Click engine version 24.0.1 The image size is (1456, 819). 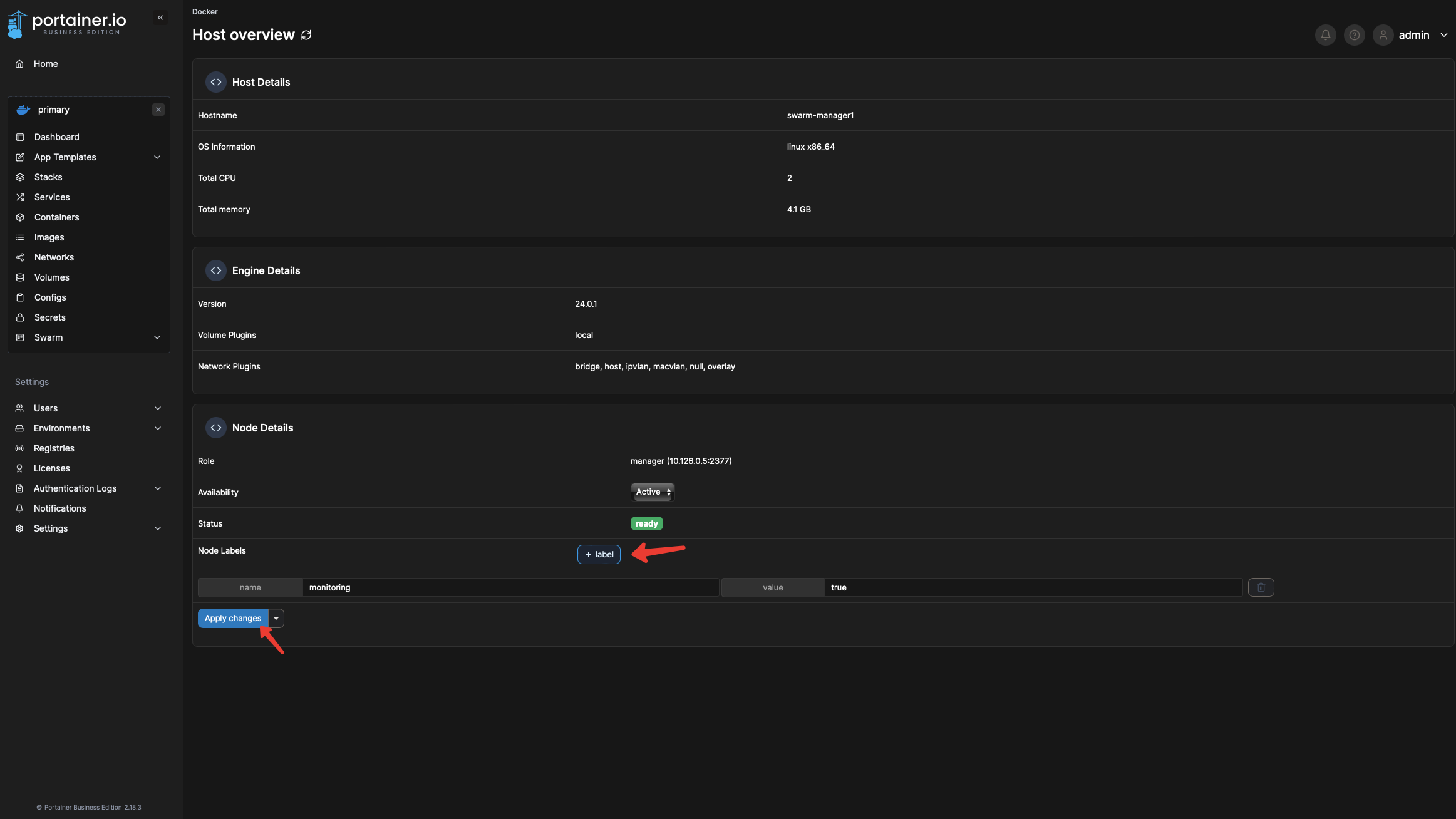coord(586,304)
